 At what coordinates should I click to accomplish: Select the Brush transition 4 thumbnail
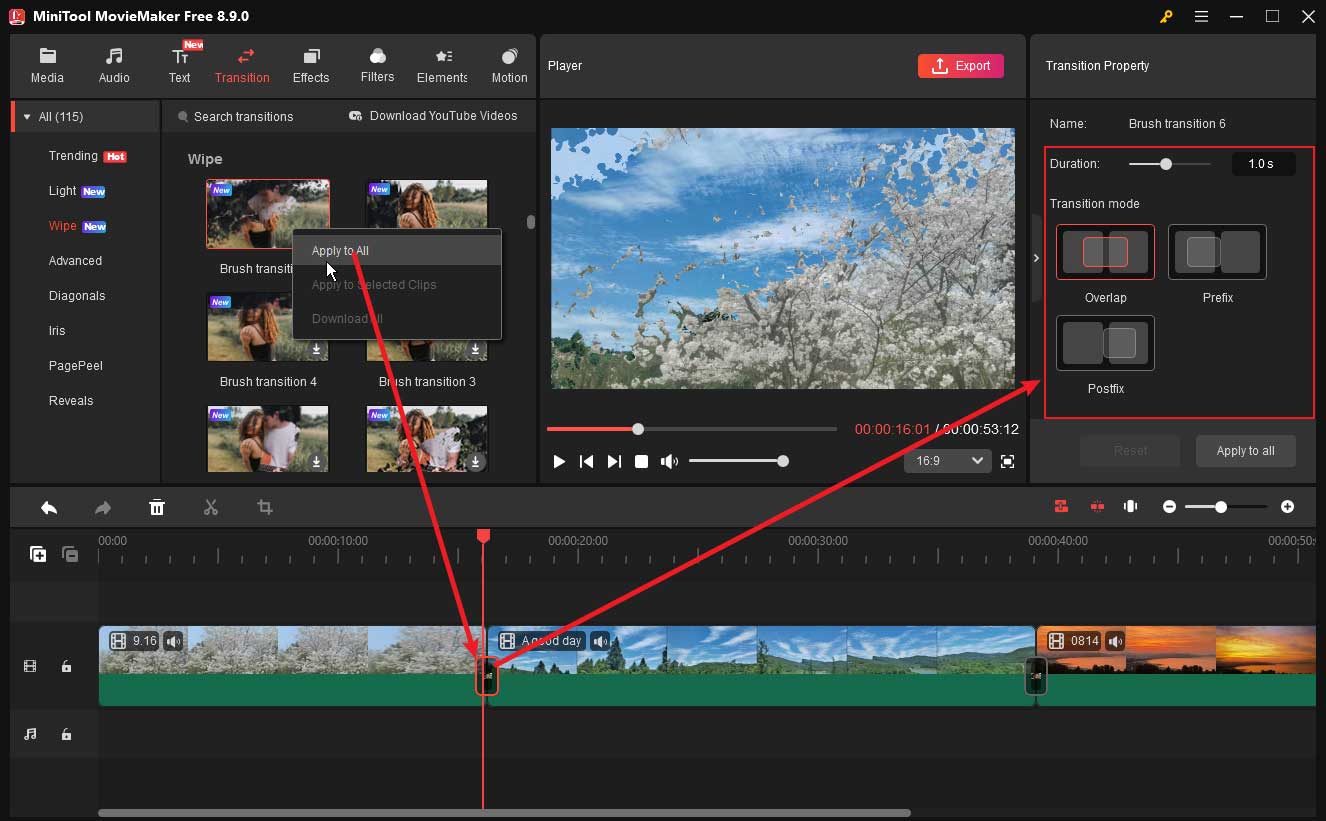point(268,327)
